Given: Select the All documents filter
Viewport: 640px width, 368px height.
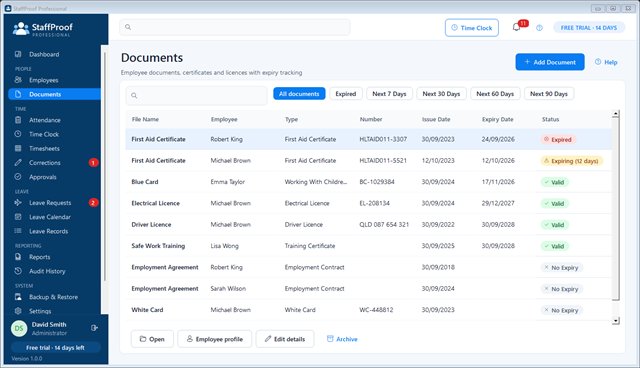Looking at the screenshot, I should click(x=299, y=94).
